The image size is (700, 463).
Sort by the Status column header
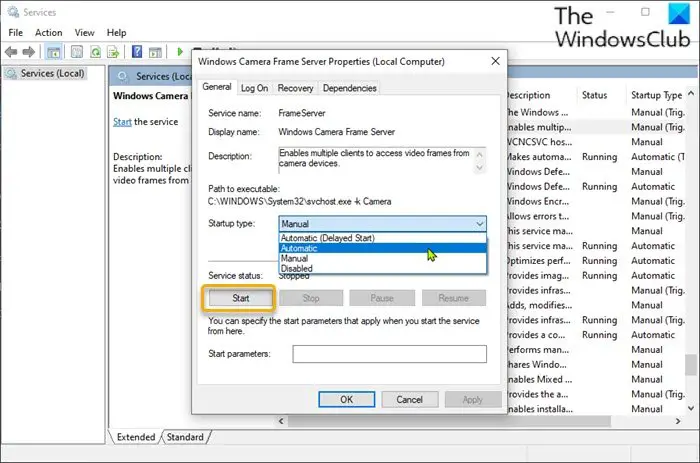pyautogui.click(x=595, y=95)
